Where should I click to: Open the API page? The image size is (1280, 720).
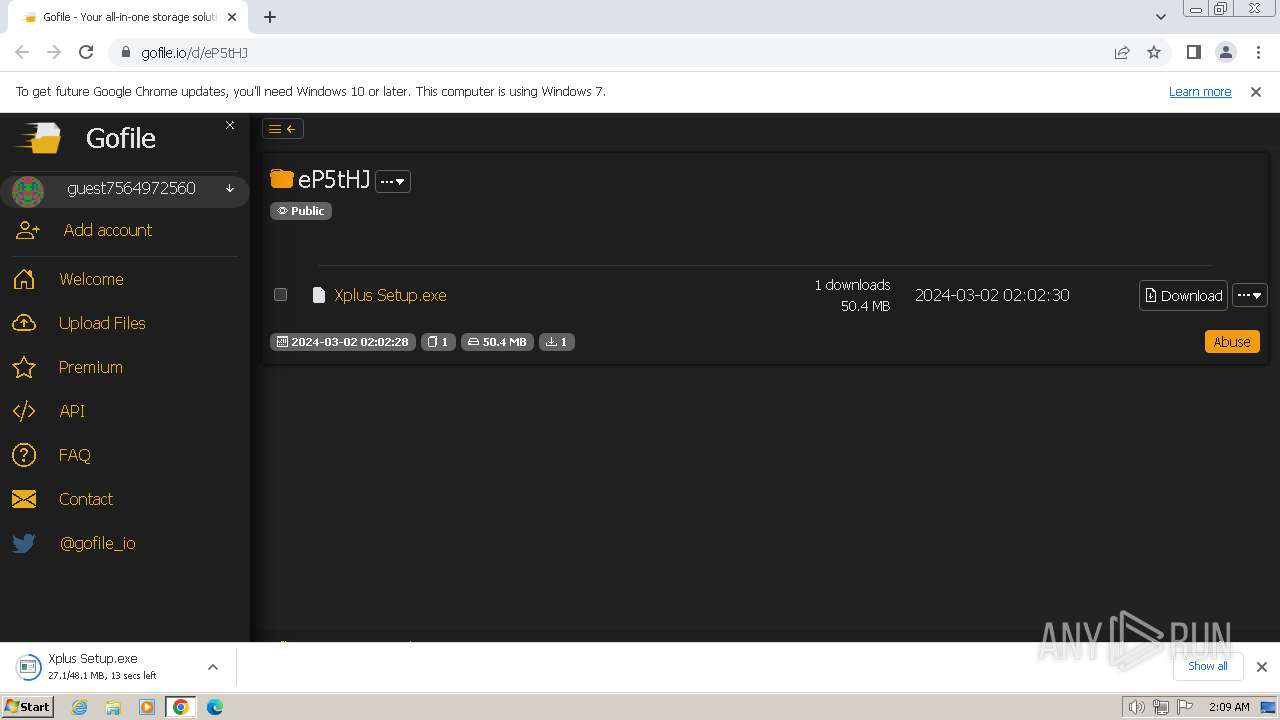[72, 411]
